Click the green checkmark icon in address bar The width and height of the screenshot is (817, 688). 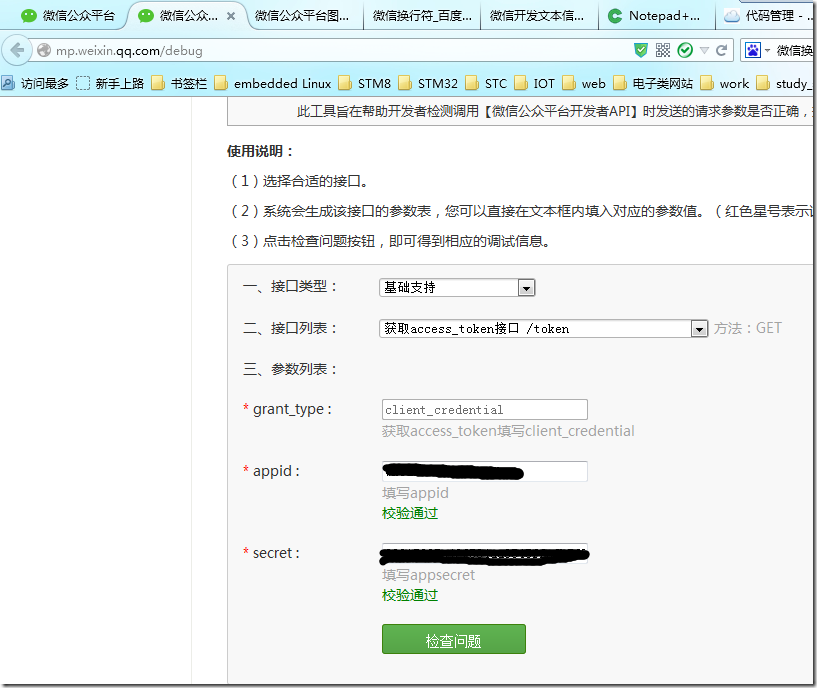[685, 50]
